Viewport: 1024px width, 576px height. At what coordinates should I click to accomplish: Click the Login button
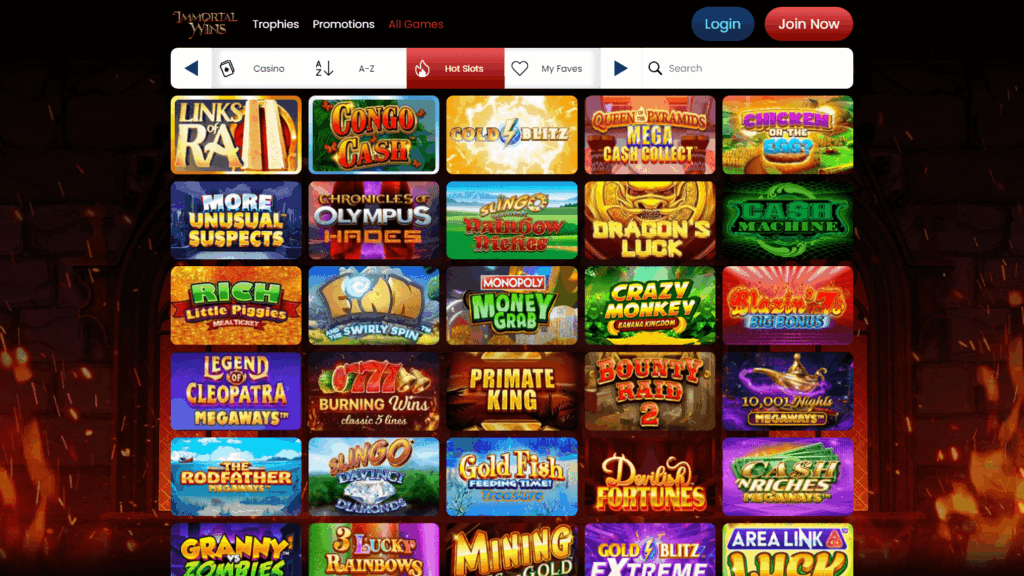pos(722,24)
